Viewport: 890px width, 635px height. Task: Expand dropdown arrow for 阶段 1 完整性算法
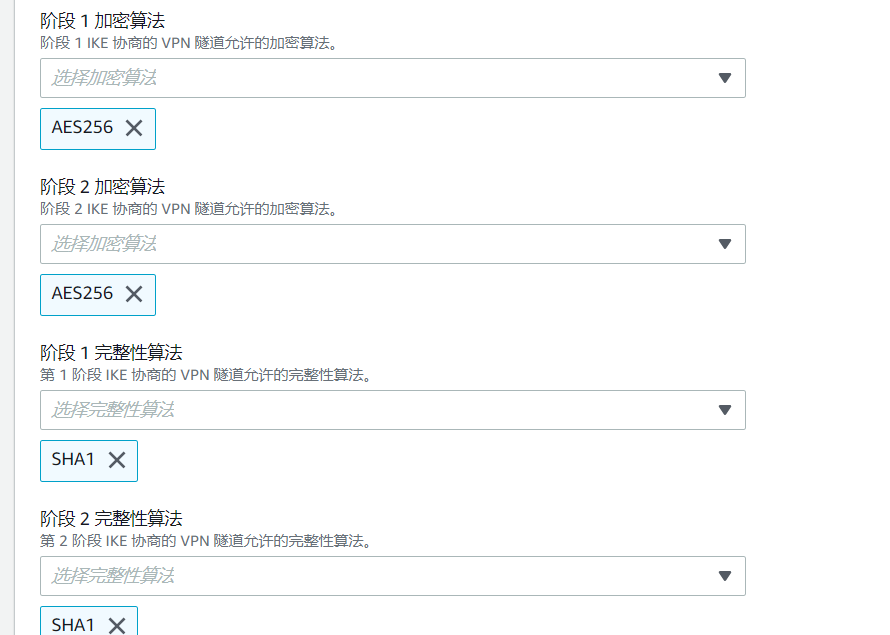725,410
